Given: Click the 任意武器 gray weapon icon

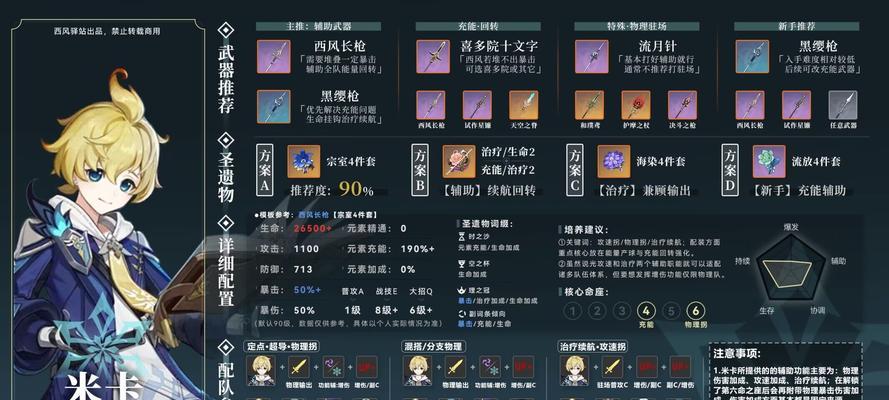Looking at the screenshot, I should (x=843, y=105).
